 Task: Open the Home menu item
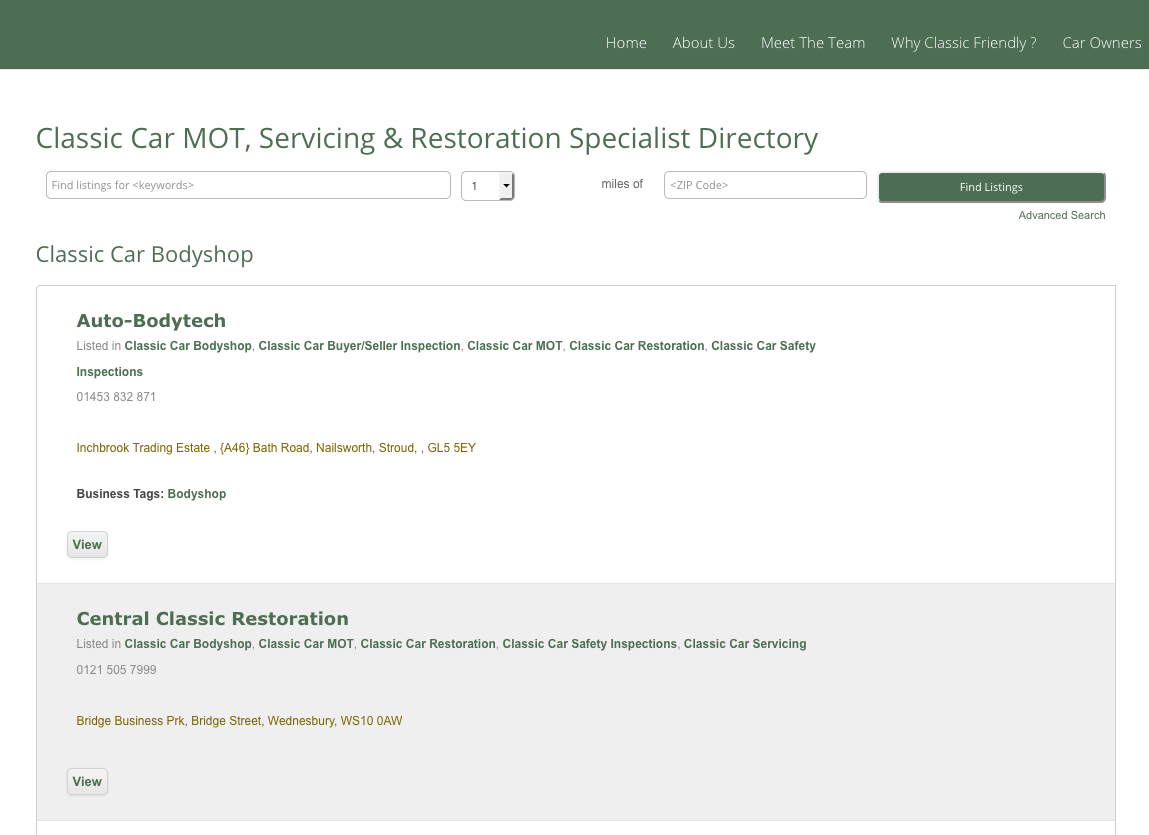[626, 43]
